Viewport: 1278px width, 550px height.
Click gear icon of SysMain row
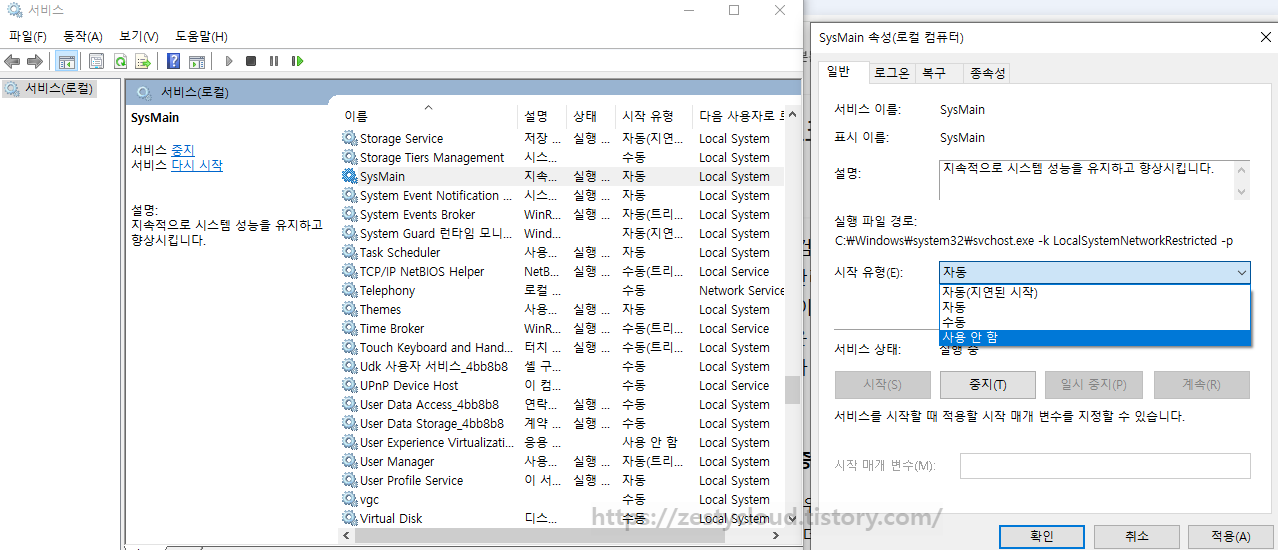349,176
